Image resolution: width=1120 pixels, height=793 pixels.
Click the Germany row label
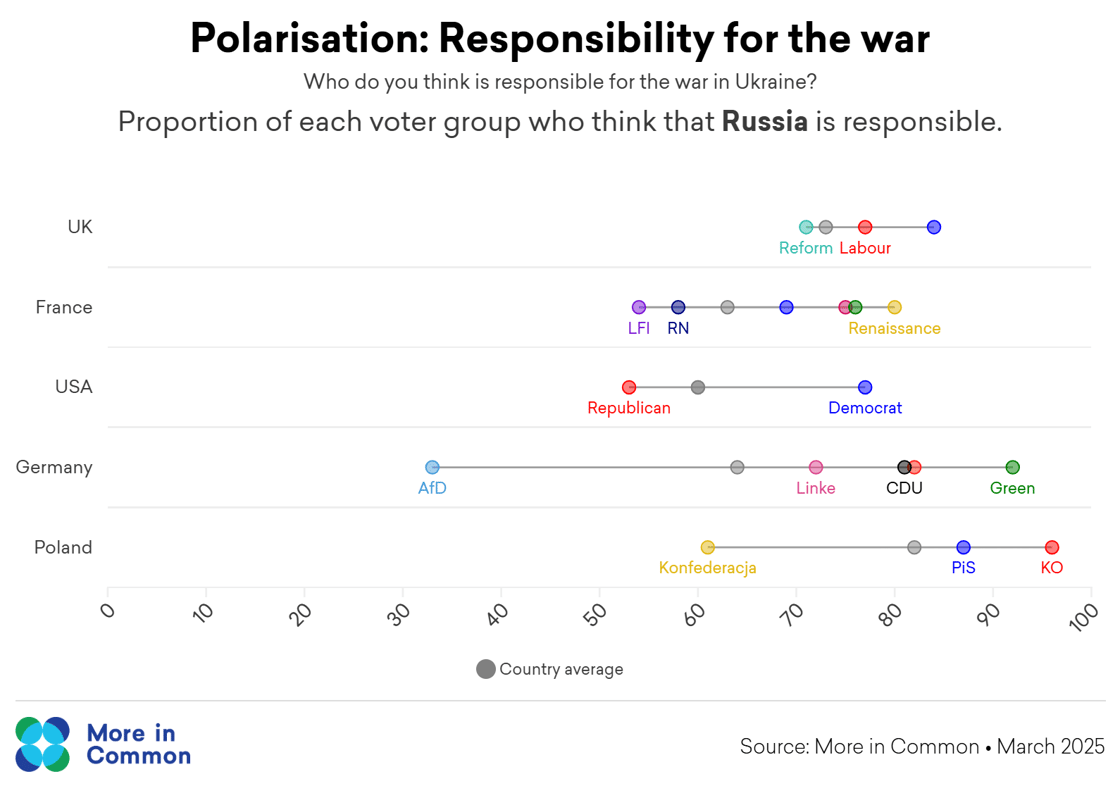[x=54, y=467]
